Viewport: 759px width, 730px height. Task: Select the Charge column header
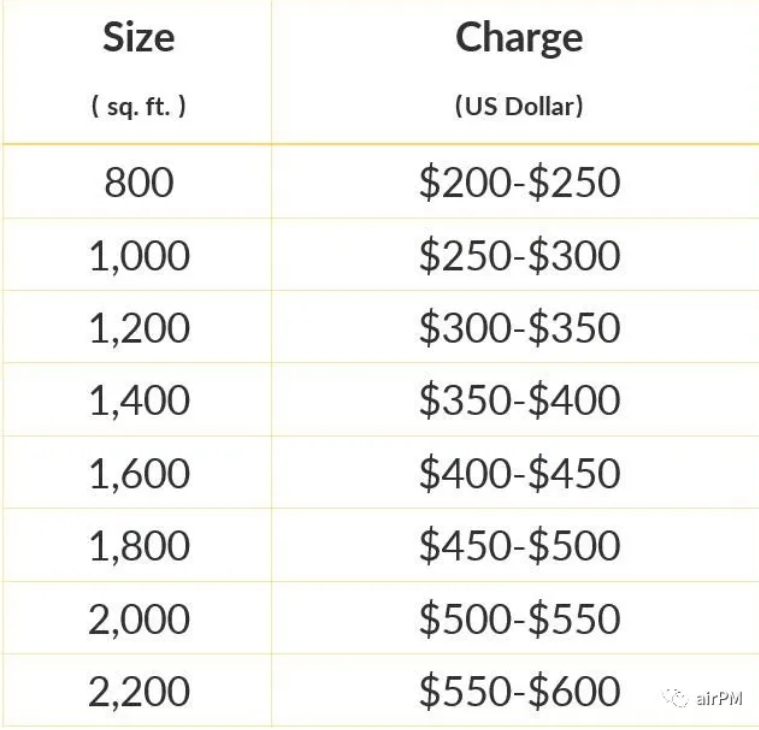[519, 40]
